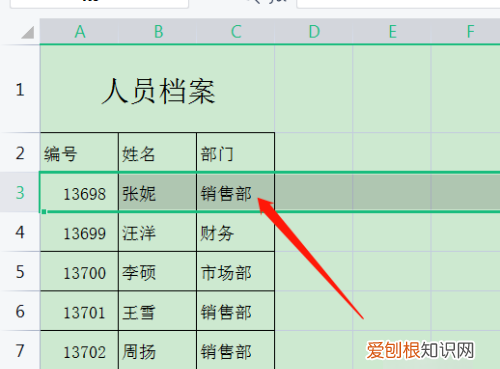Viewport: 500px width, 369px height.
Task: Select row 7 header
Action: coord(20,350)
